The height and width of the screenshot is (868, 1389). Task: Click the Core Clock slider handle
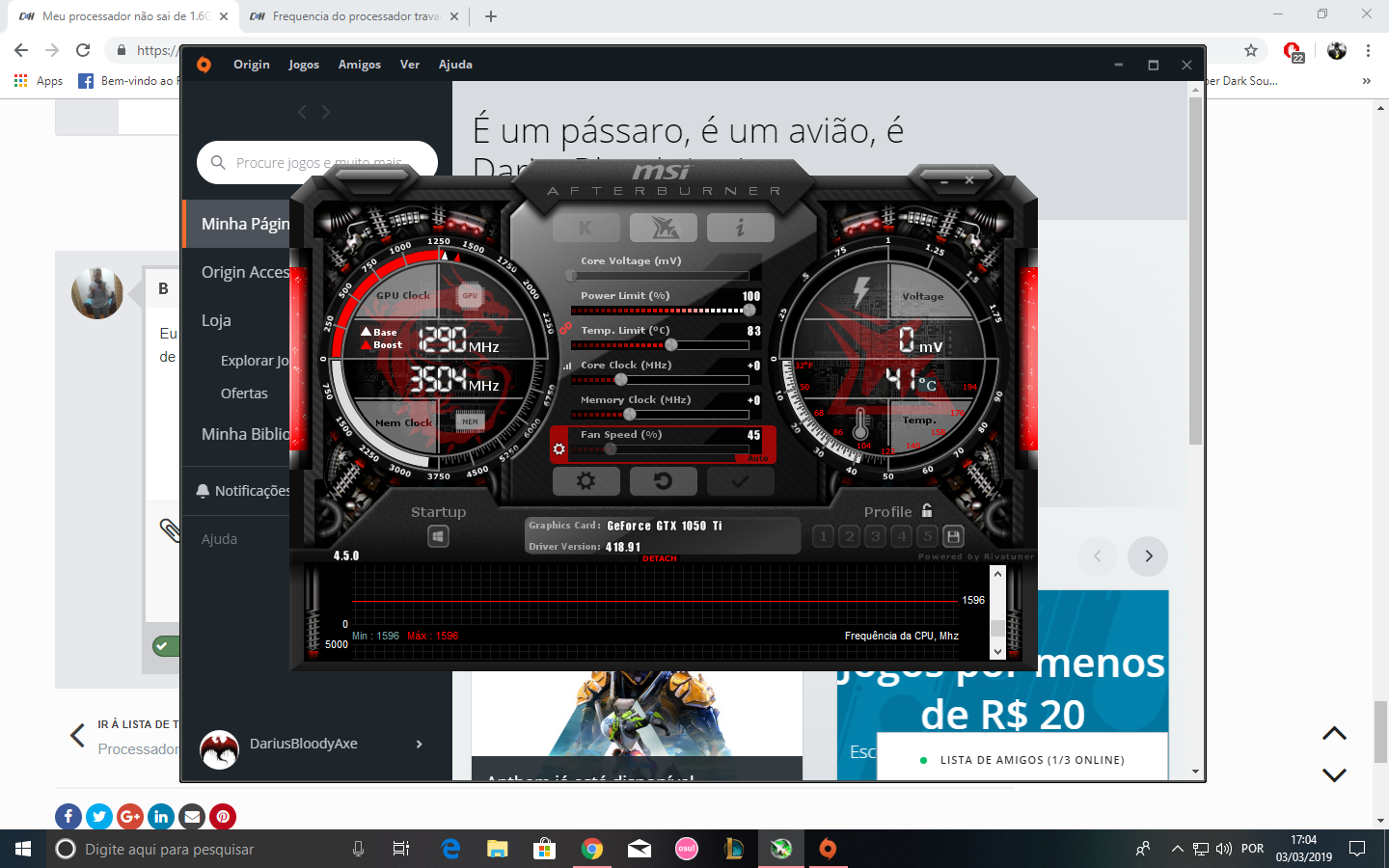(x=621, y=379)
